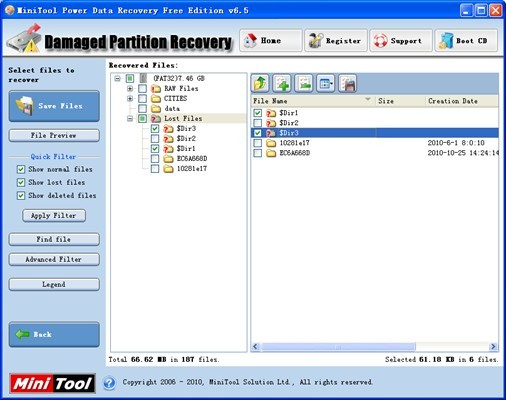Go Back to previous step
Screen dimensions: 506x400
click(54, 334)
